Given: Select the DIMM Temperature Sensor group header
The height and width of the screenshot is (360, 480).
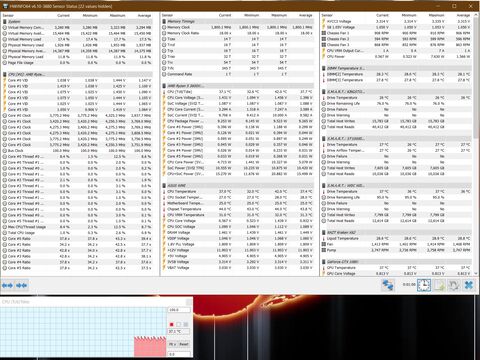Looking at the screenshot, I should [397, 68].
